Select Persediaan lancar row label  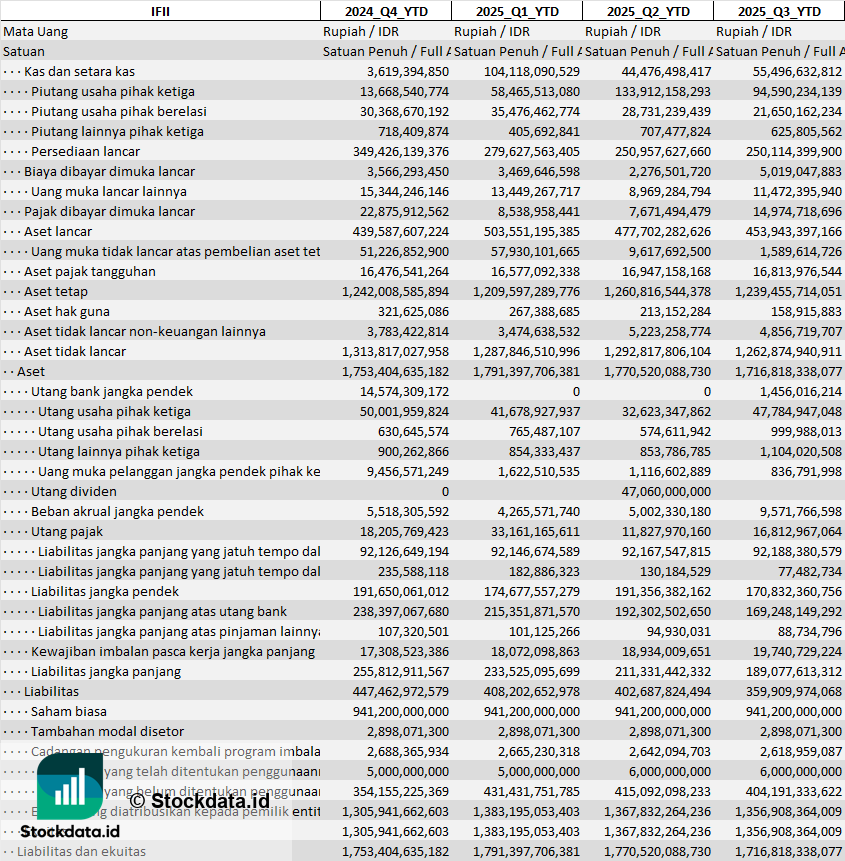tap(85, 152)
